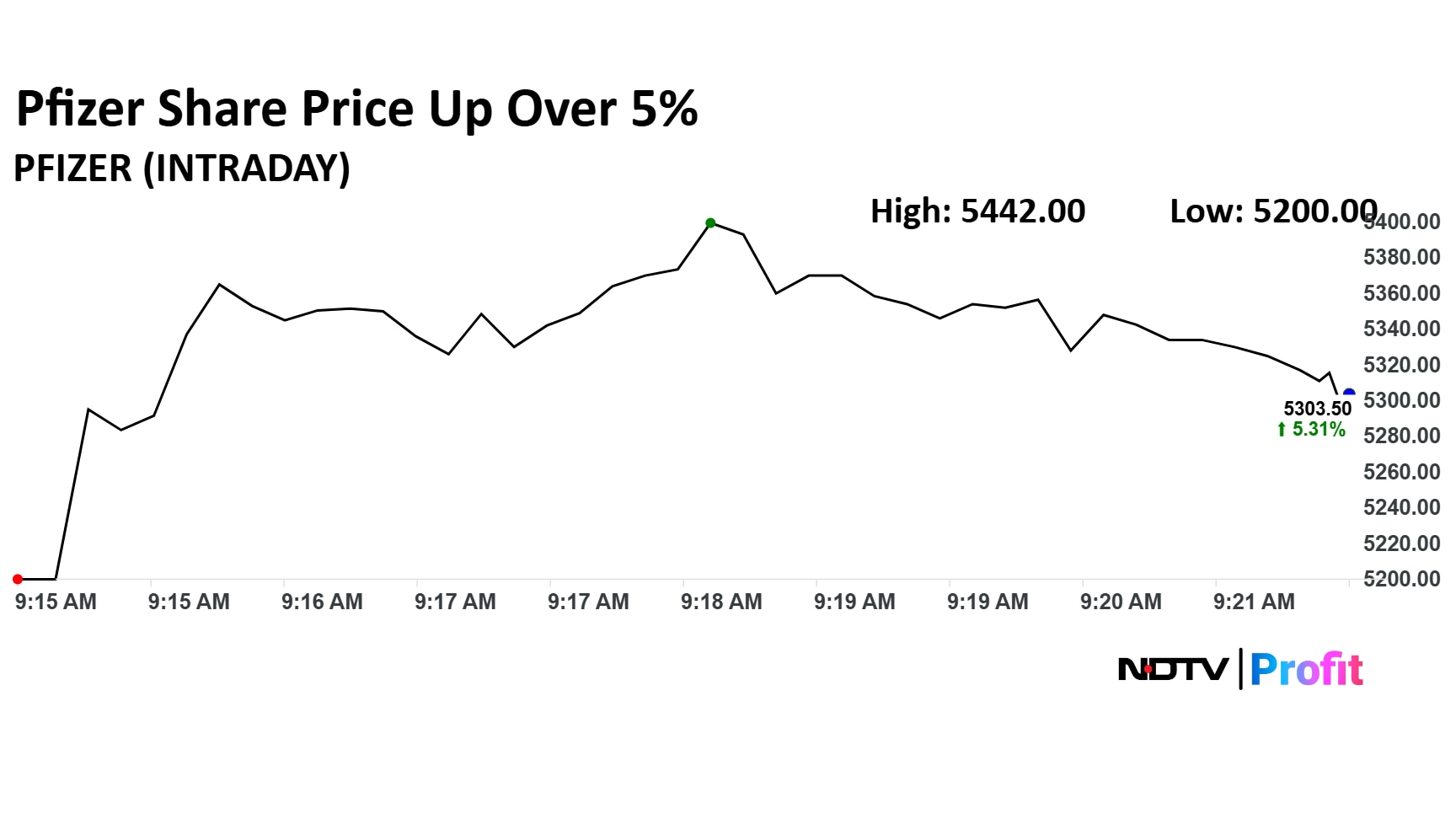Click the High: 5442.00 label
Viewport: 1456px width, 819px height.
[x=977, y=211]
